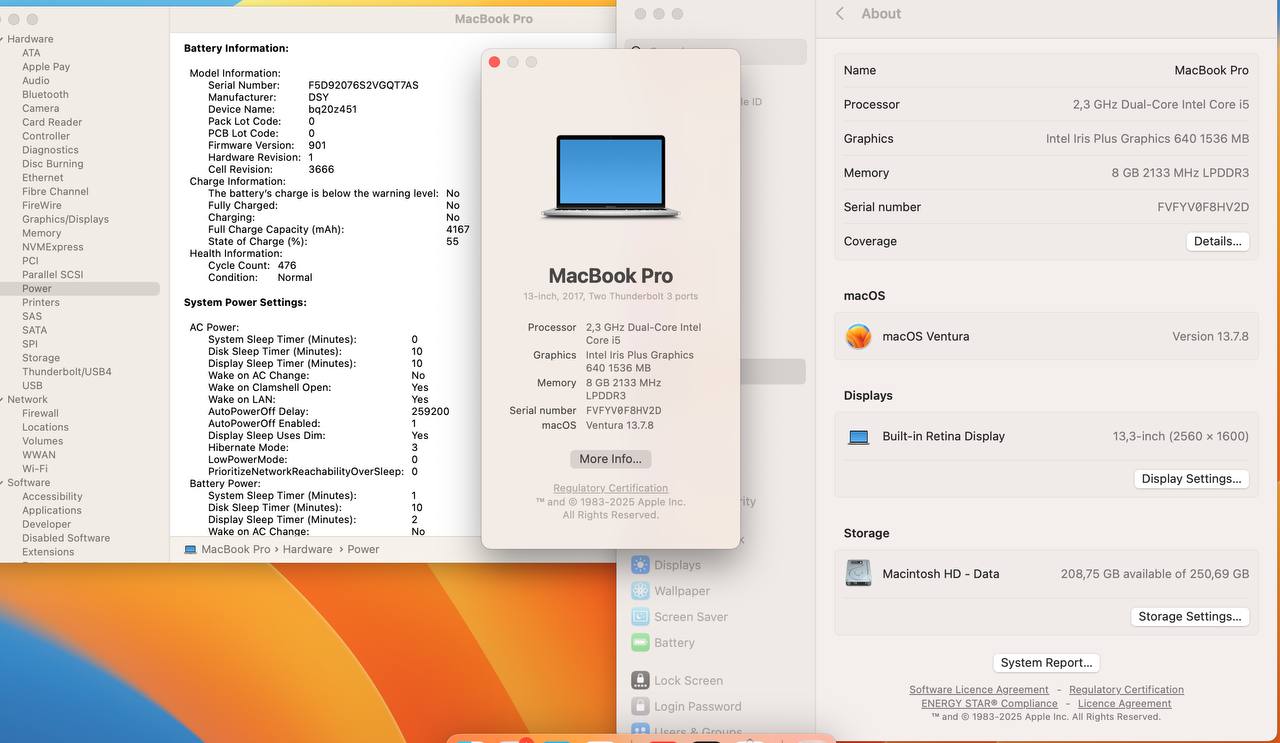Click More Info in About This Mac
1280x743 pixels.
click(611, 459)
